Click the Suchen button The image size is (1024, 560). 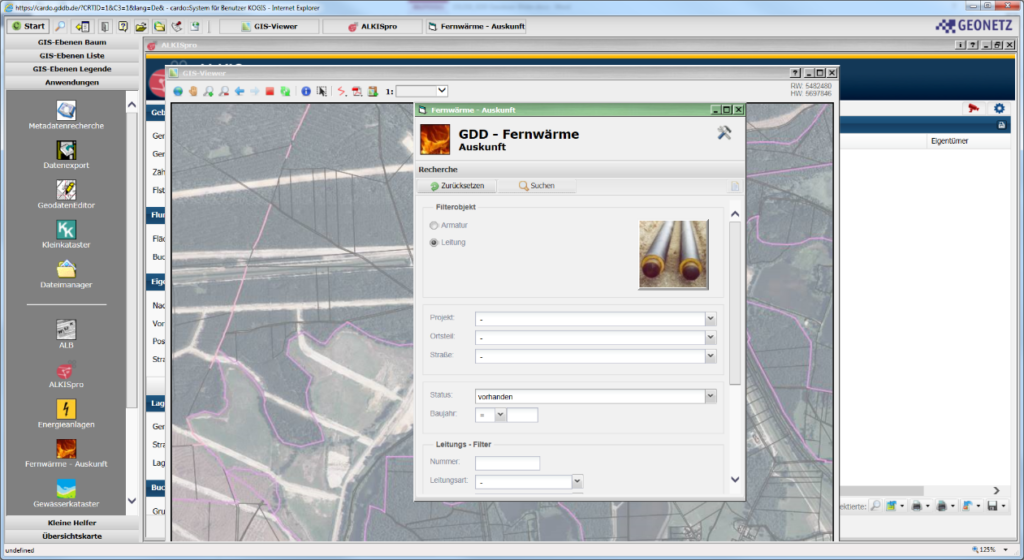coord(537,186)
